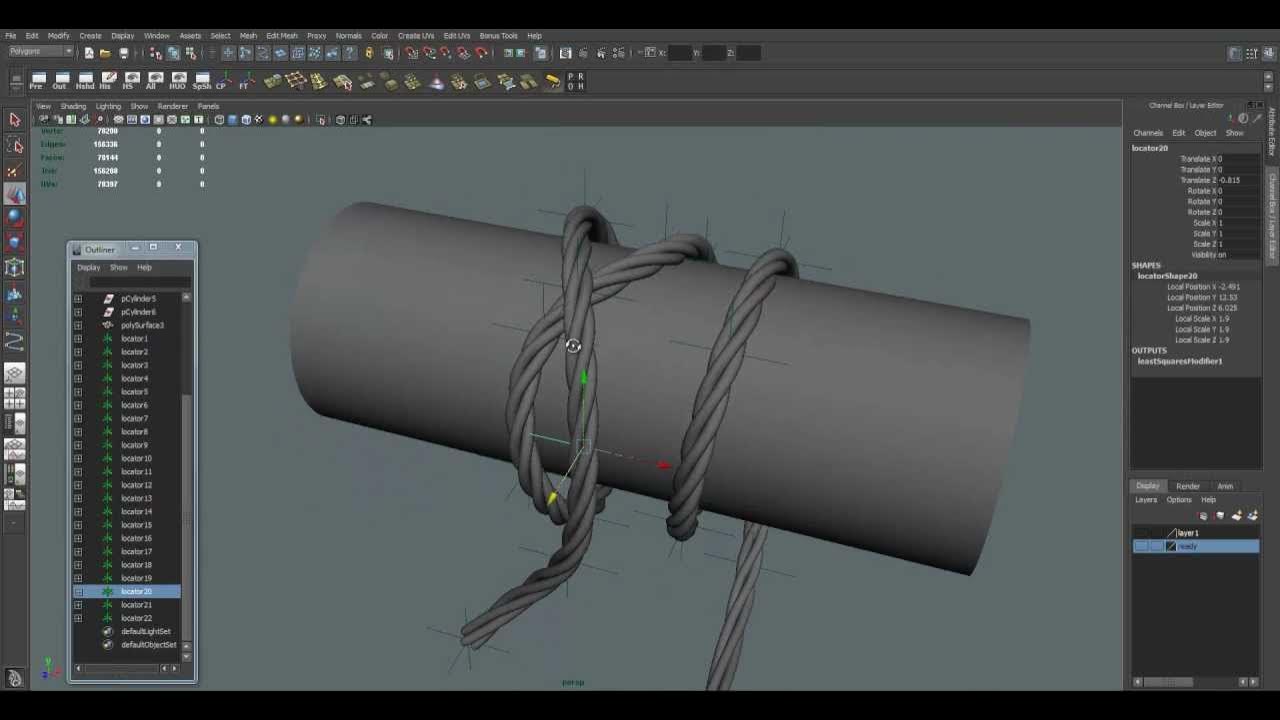Image resolution: width=1280 pixels, height=720 pixels.
Task: Open the Edit Mesh menu
Action: (281, 36)
